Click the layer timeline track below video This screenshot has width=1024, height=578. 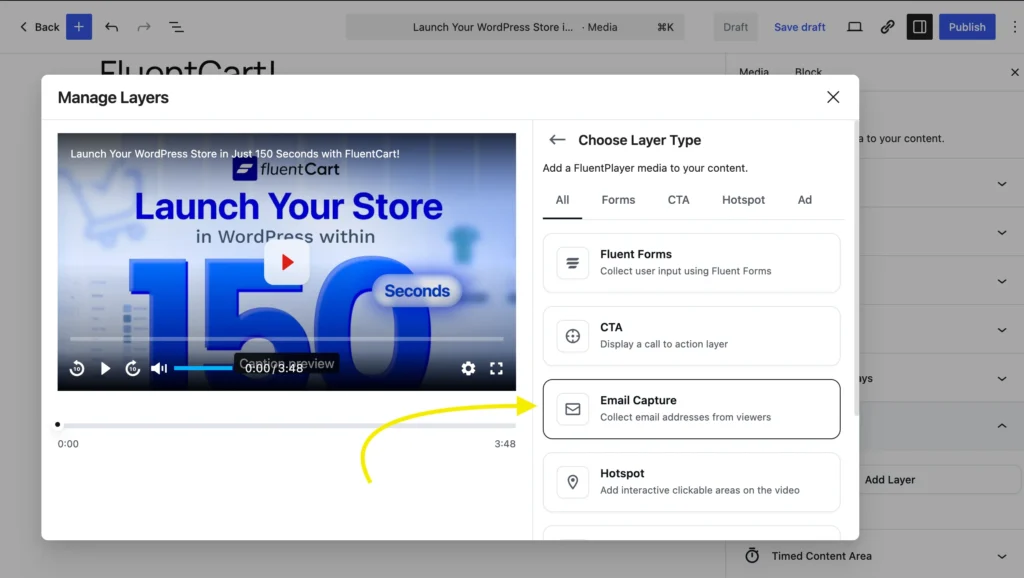pyautogui.click(x=287, y=425)
